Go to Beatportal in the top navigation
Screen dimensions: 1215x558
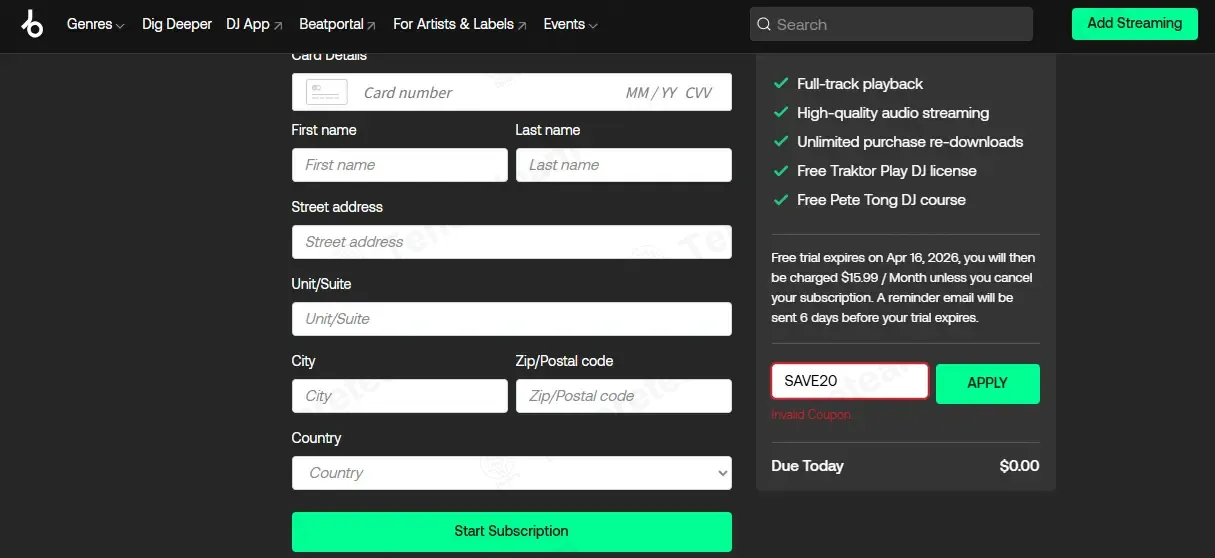click(337, 24)
